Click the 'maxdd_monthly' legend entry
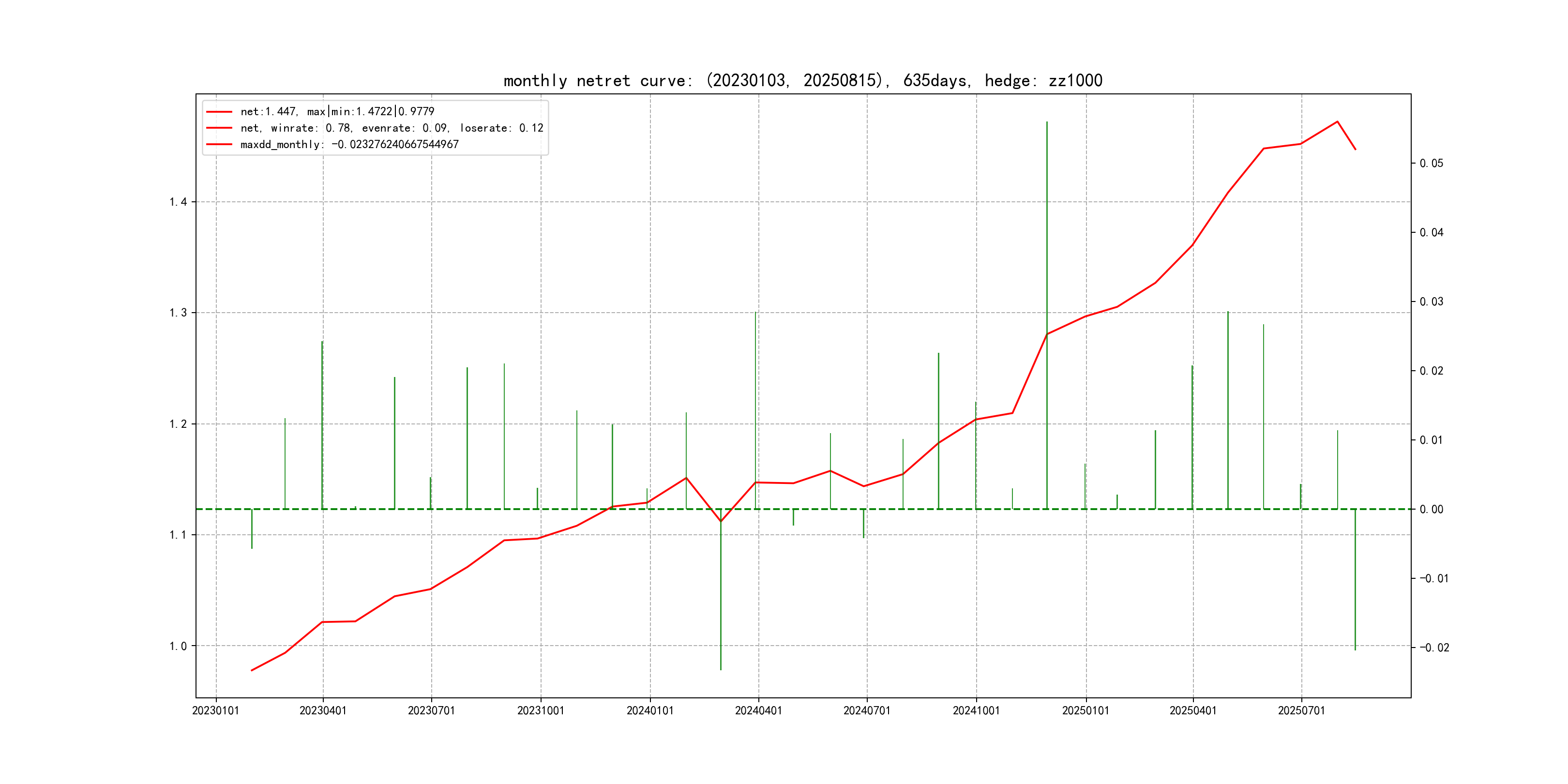This screenshot has height=784, width=1568. [x=349, y=144]
